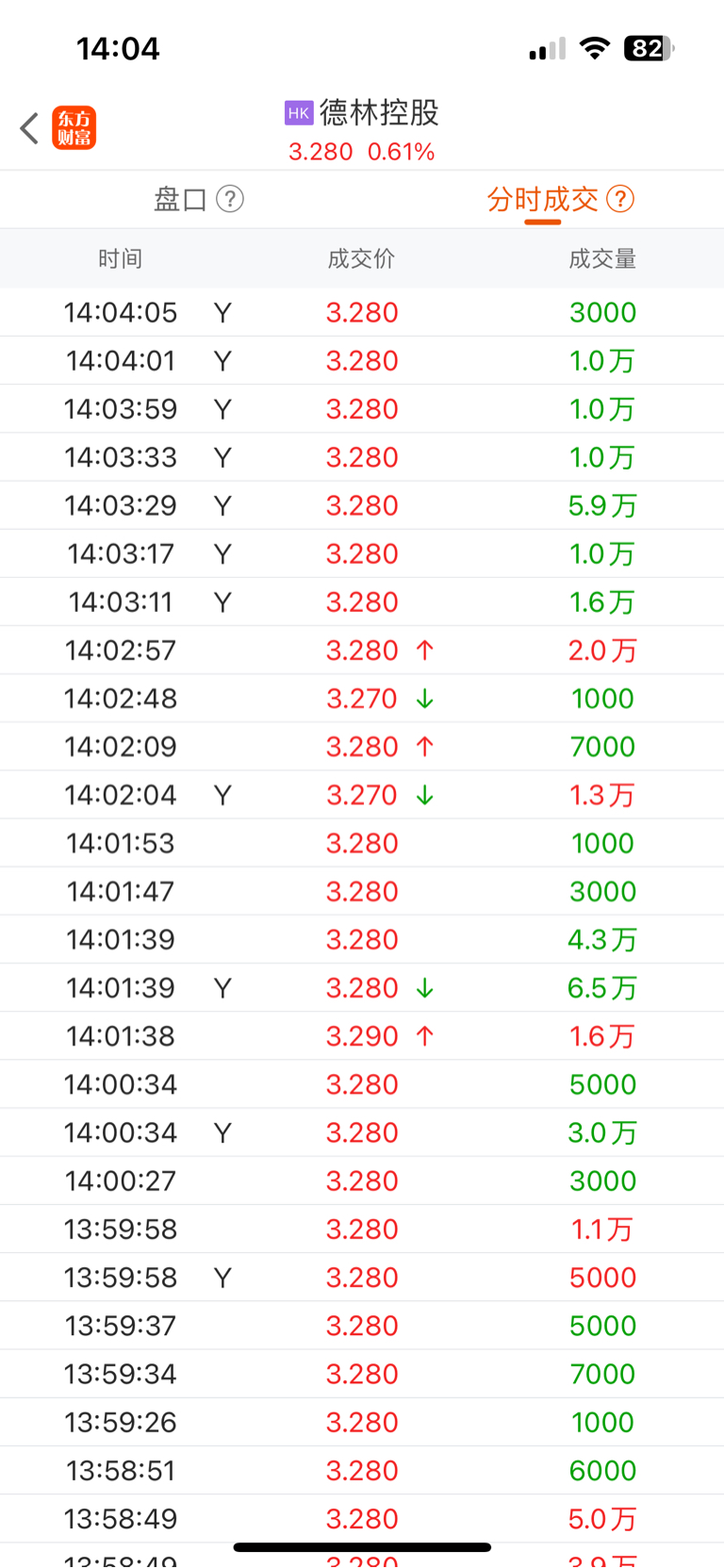Tap the 成交量 column header

click(x=602, y=258)
